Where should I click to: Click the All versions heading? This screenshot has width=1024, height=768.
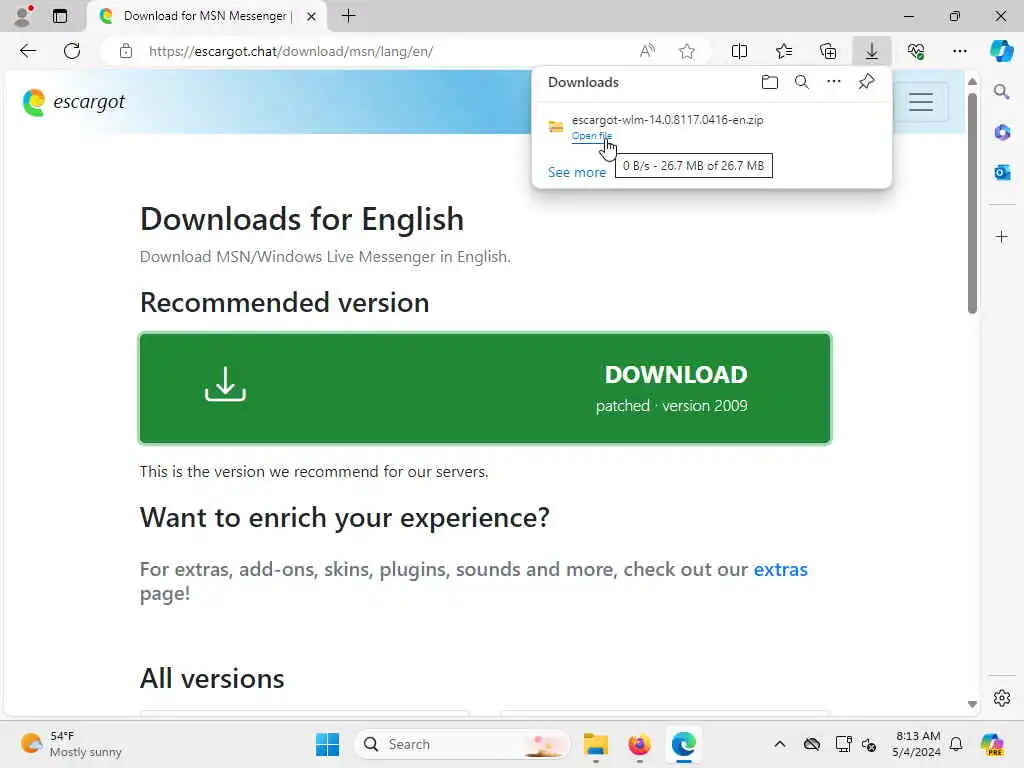coord(212,679)
